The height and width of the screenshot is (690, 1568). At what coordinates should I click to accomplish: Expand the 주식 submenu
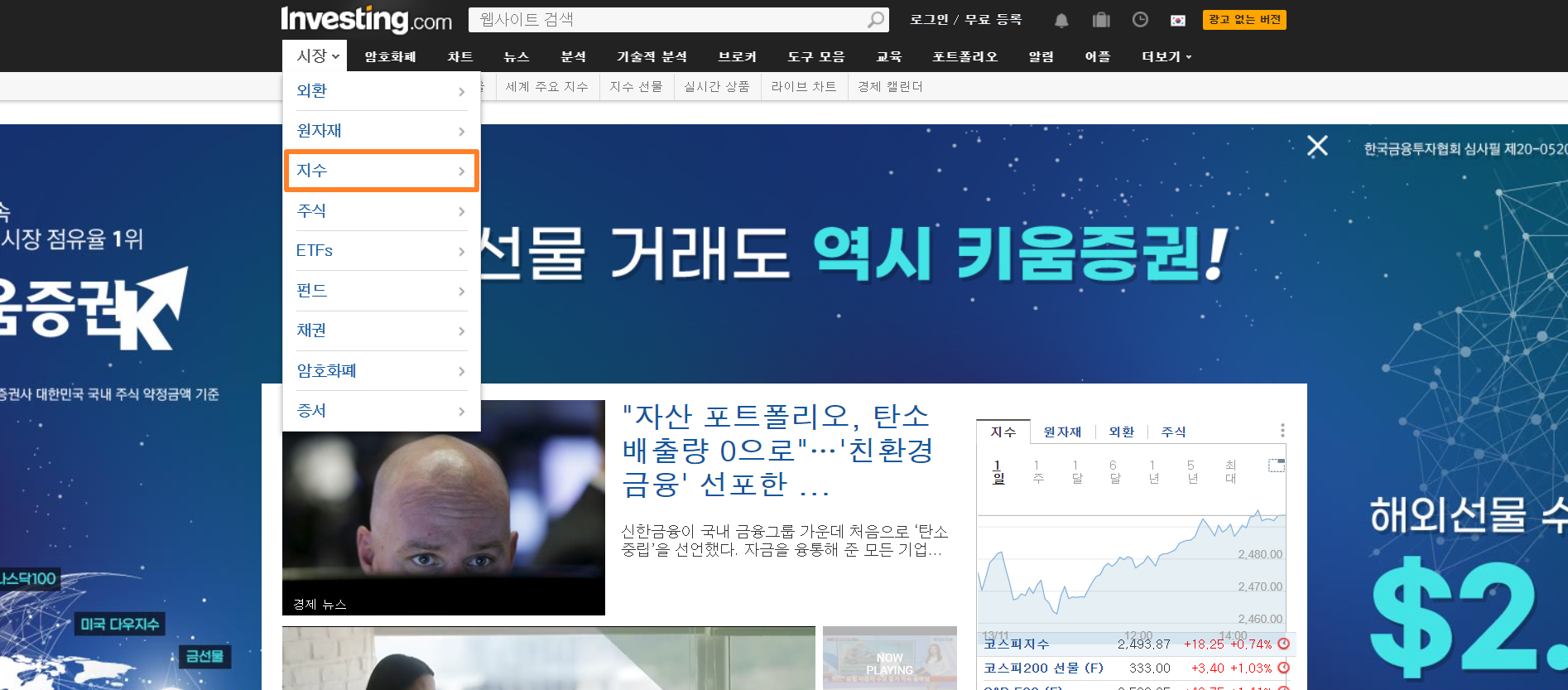(x=382, y=210)
